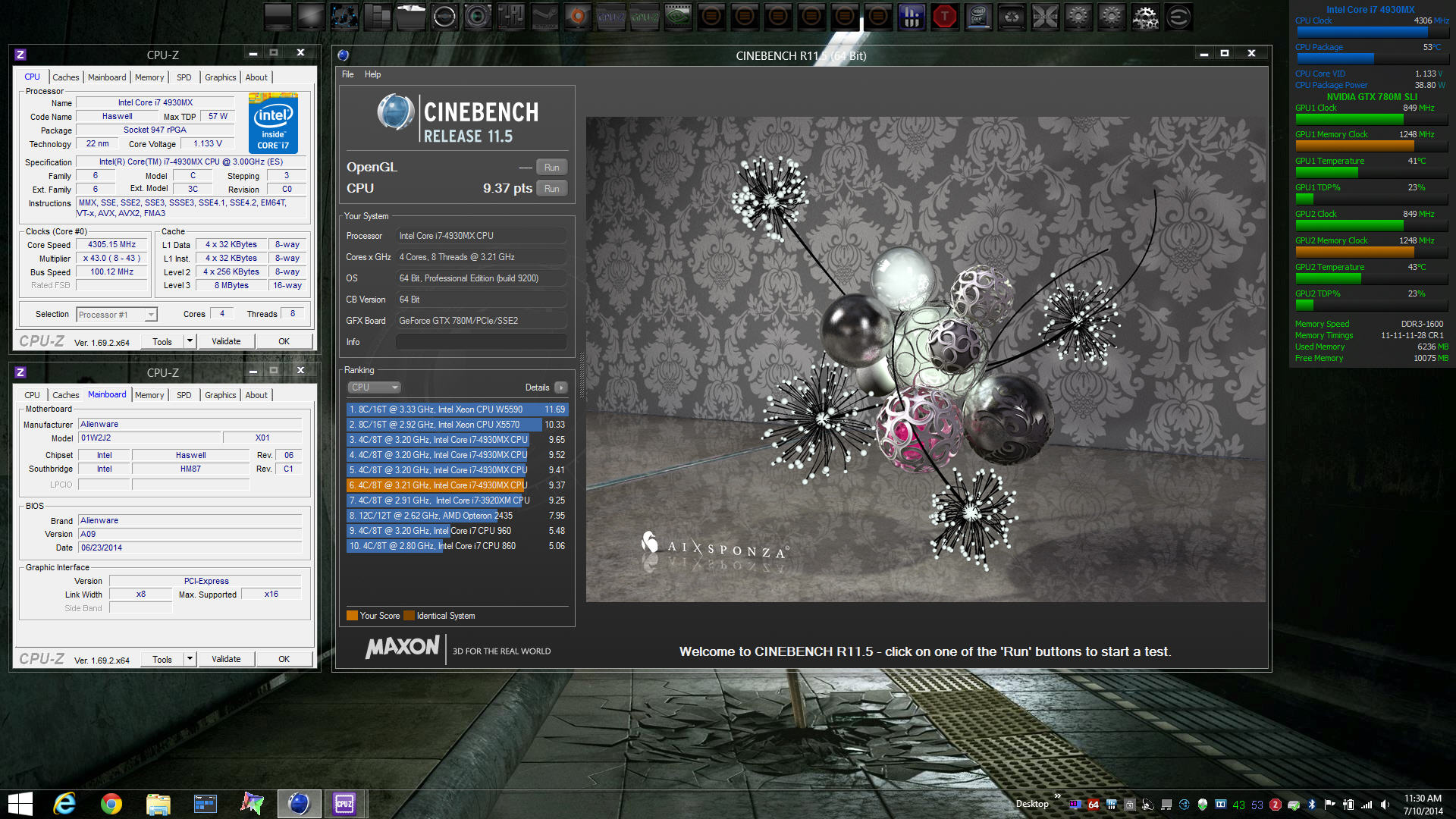Select ranking row 9 Core i7 960
The height and width of the screenshot is (819, 1456).
457,531
